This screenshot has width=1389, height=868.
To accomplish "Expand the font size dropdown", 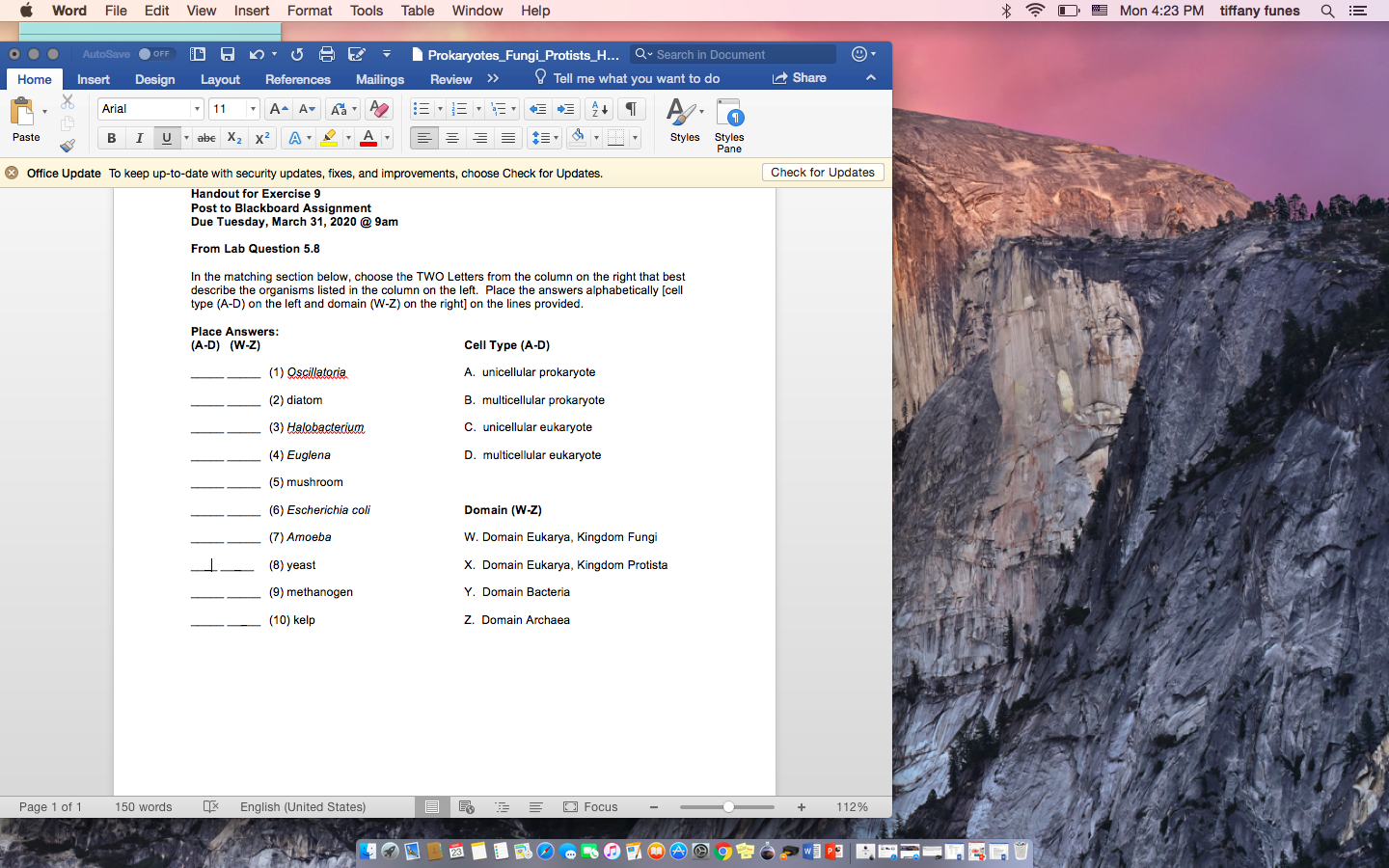I will click(251, 109).
